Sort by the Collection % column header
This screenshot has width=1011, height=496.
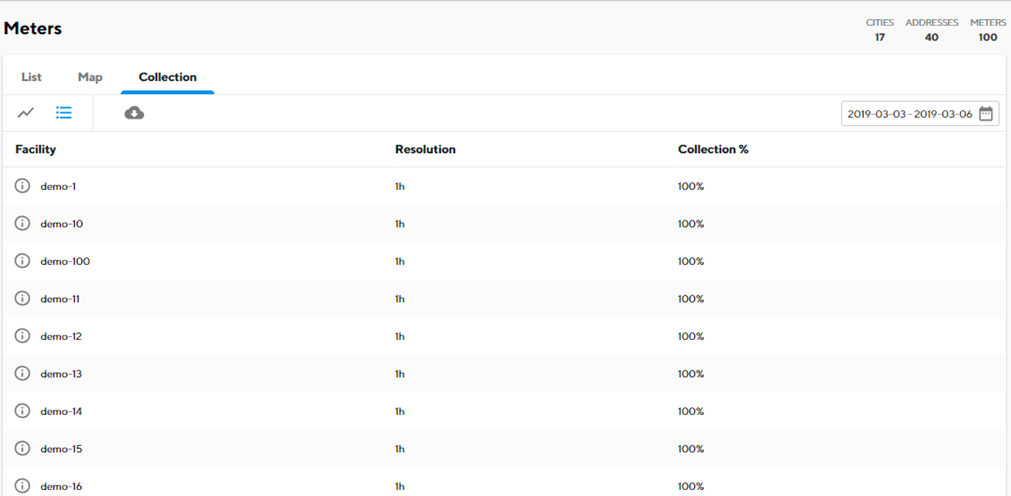[x=713, y=149]
